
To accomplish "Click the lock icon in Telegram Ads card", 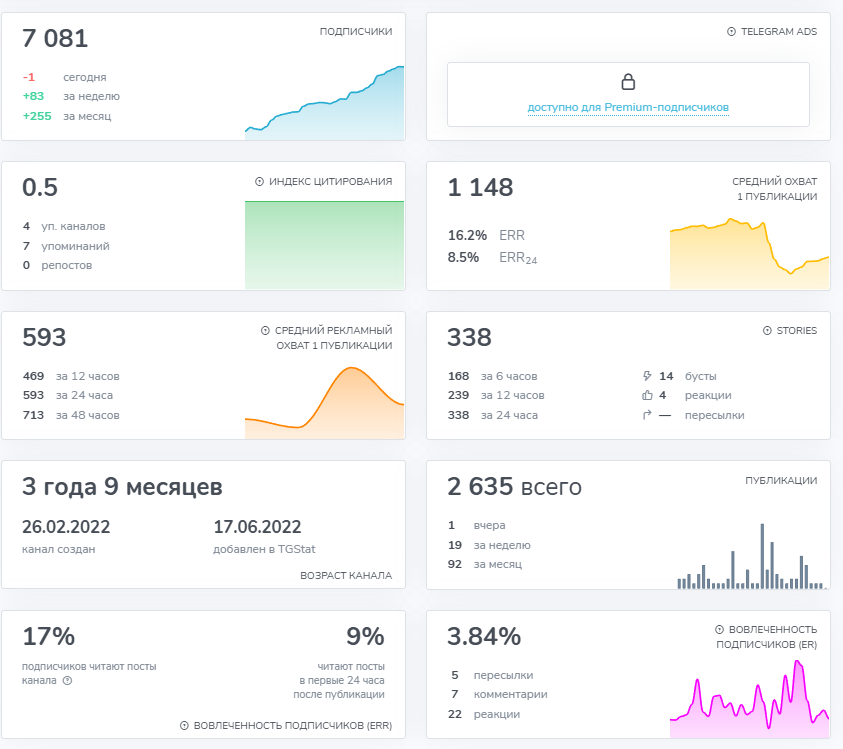I will point(628,82).
